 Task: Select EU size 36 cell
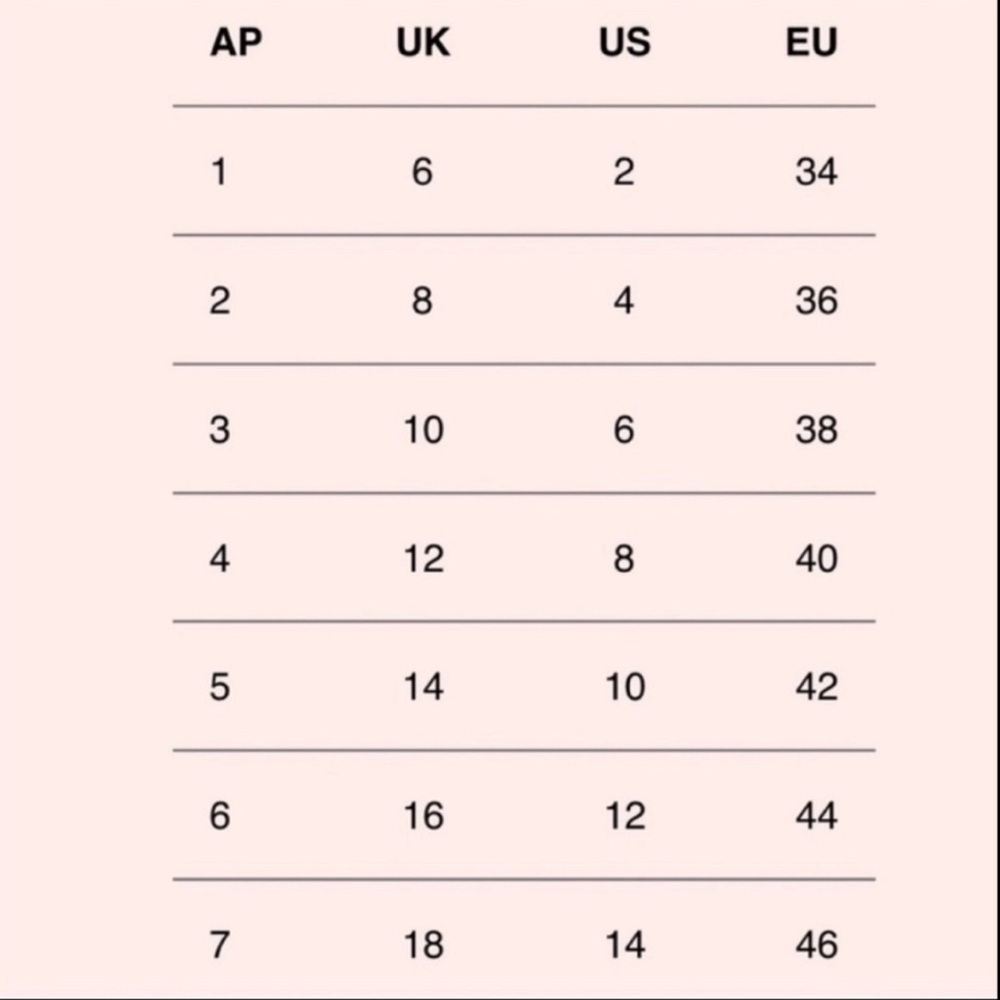coord(816,301)
